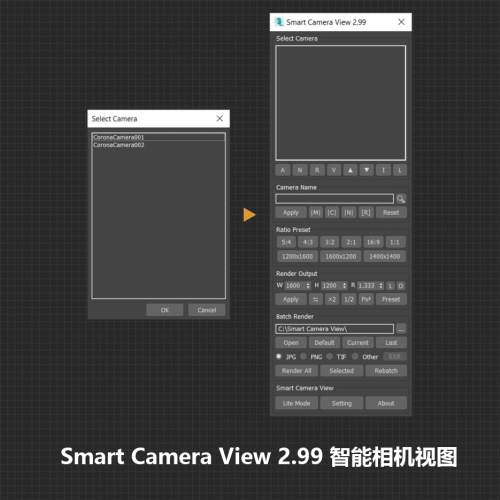The height and width of the screenshot is (500, 500).
Task: Click the EXR format button
Action: pos(395,357)
